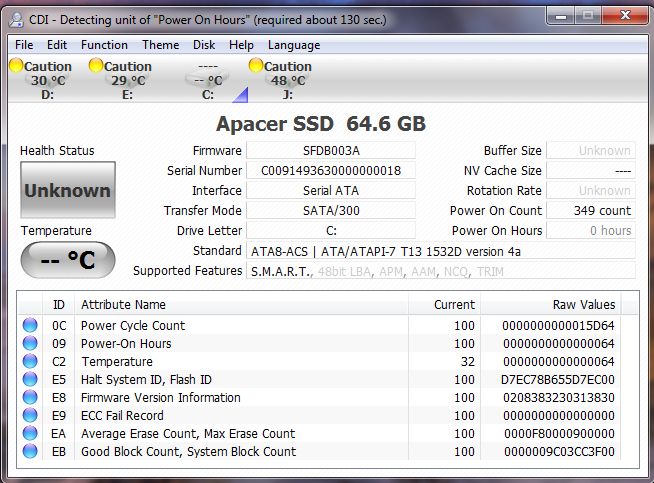This screenshot has width=654, height=483.
Task: Click the temperature display button
Action: pos(68,260)
